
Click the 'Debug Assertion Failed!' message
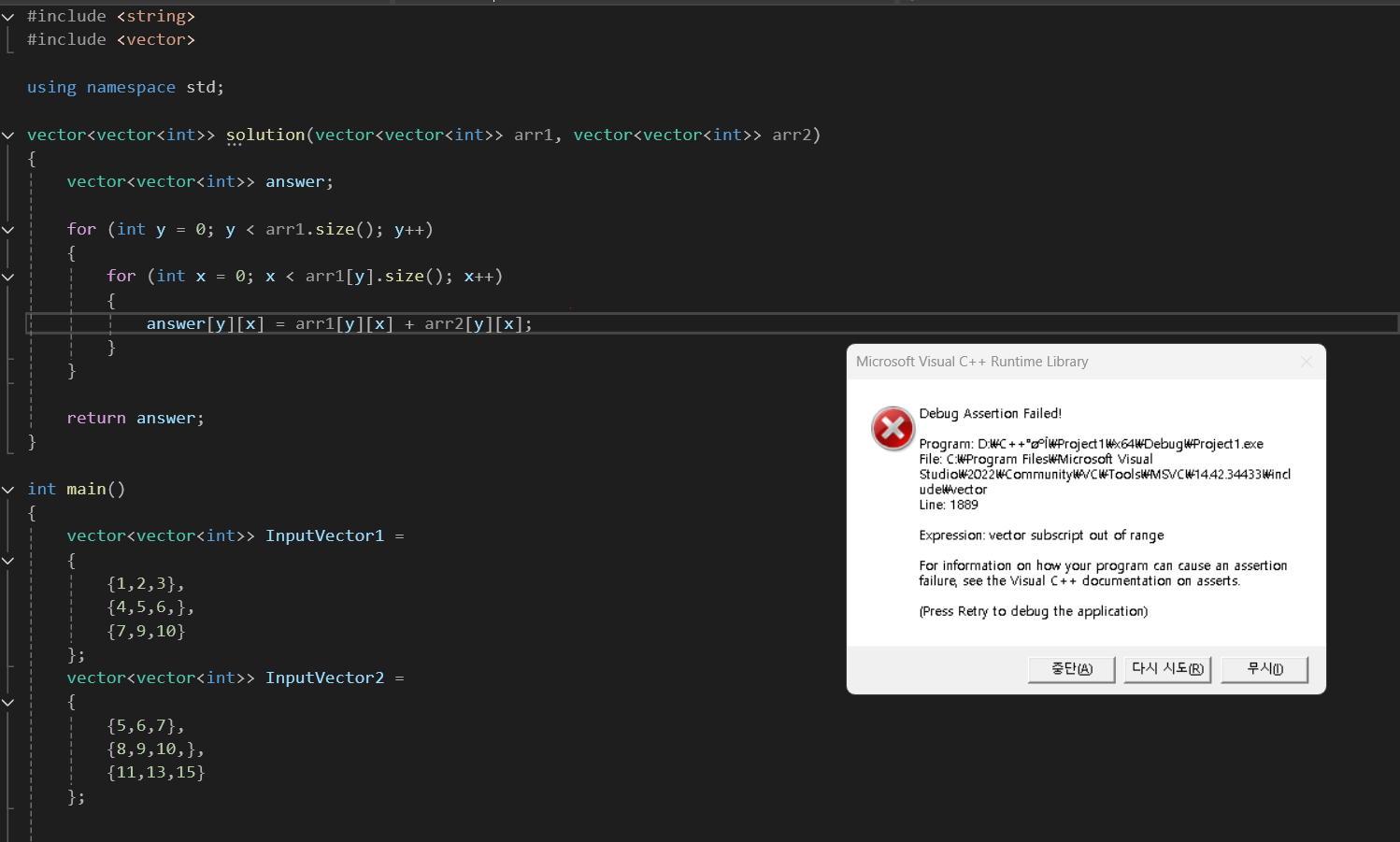tap(991, 413)
